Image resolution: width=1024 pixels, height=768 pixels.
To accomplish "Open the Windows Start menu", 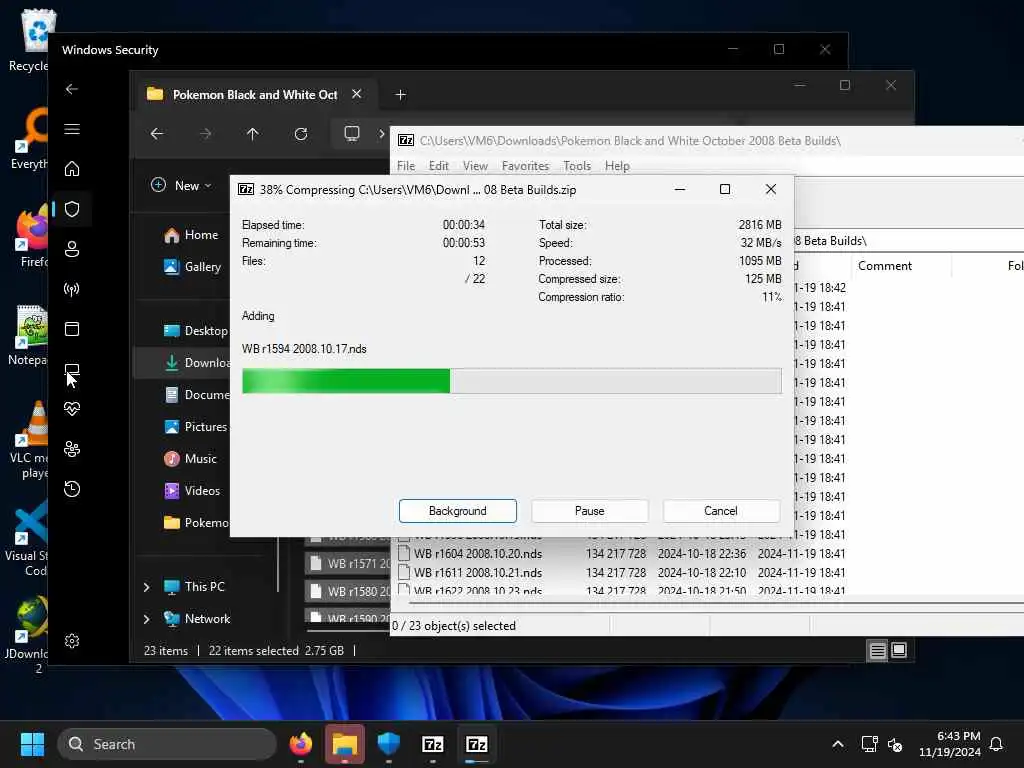I will pos(32,744).
